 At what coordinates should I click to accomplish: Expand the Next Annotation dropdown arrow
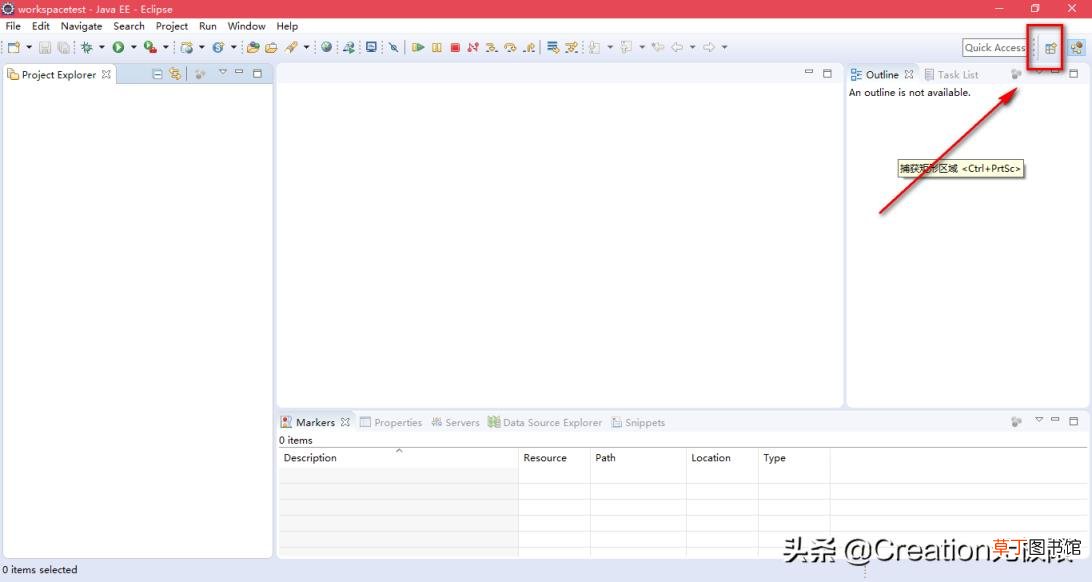tap(610, 47)
